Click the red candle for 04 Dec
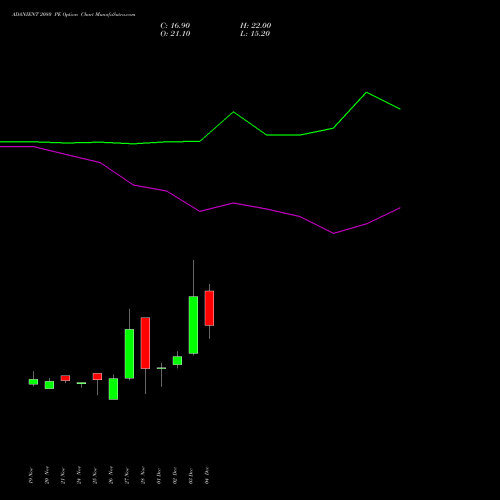The height and width of the screenshot is (500, 500). (x=209, y=308)
